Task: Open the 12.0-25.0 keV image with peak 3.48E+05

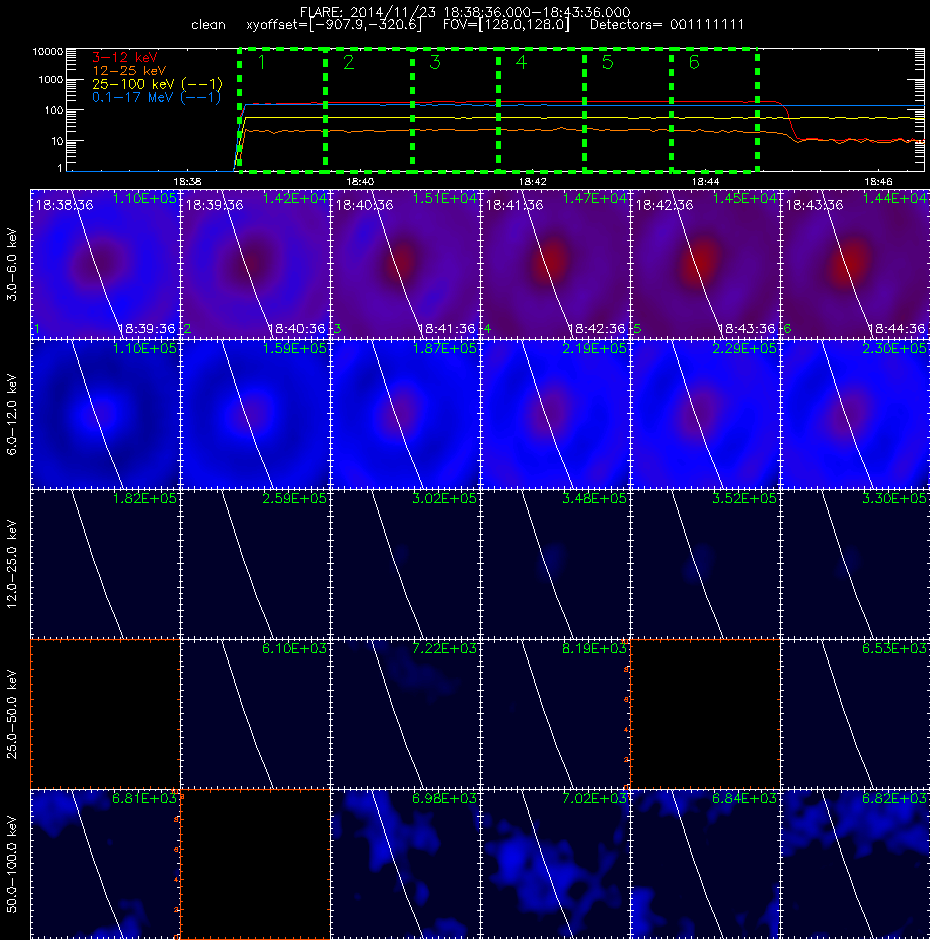Action: [x=555, y=564]
